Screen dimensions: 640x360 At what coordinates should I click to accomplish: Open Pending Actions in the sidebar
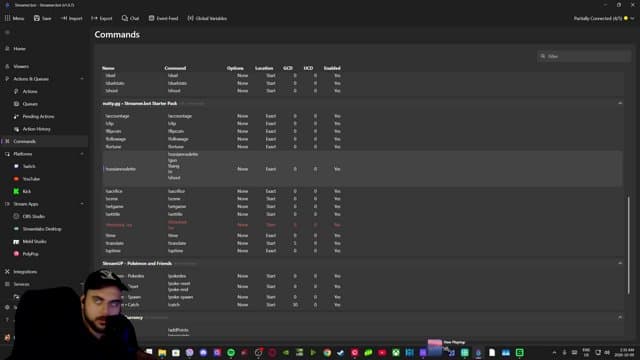tap(38, 116)
